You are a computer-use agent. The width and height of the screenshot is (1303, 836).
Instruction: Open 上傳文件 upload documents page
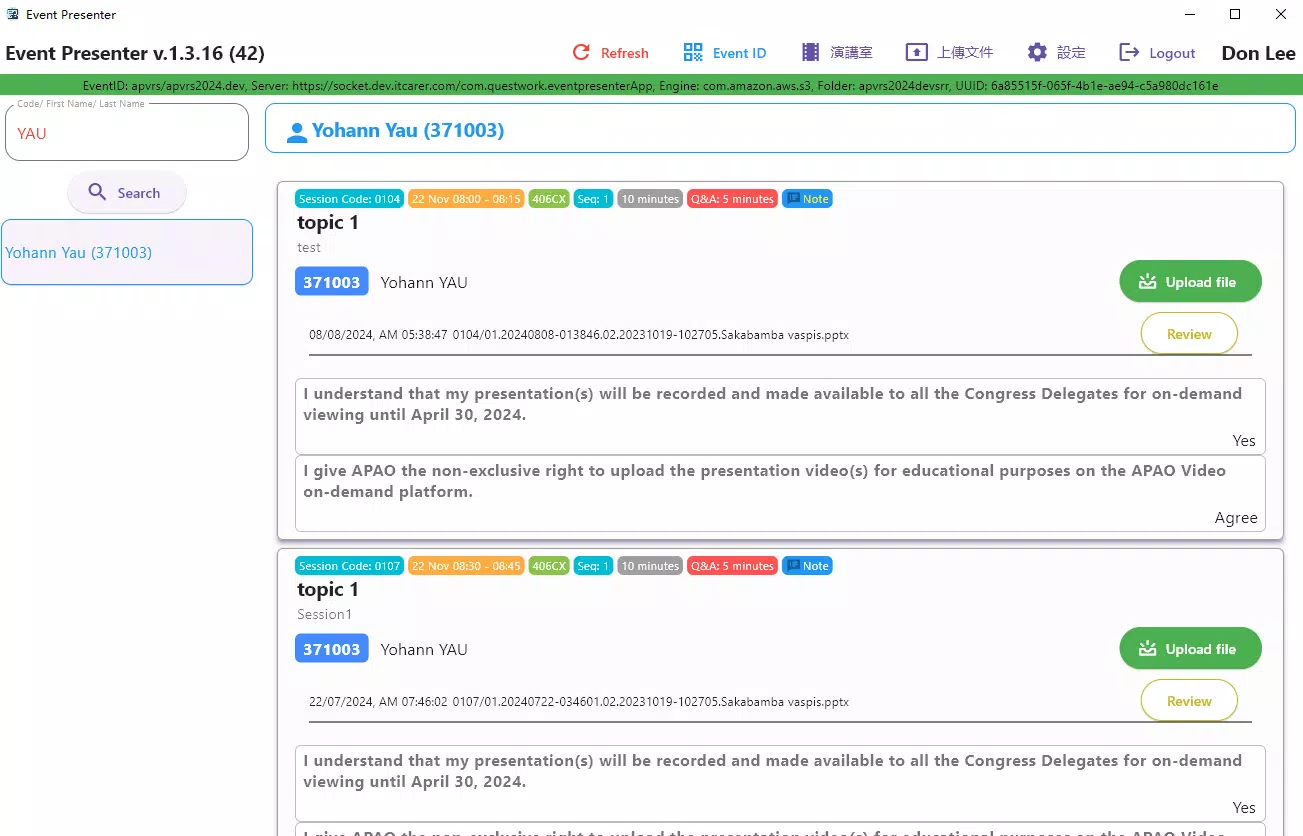pyautogui.click(x=949, y=53)
